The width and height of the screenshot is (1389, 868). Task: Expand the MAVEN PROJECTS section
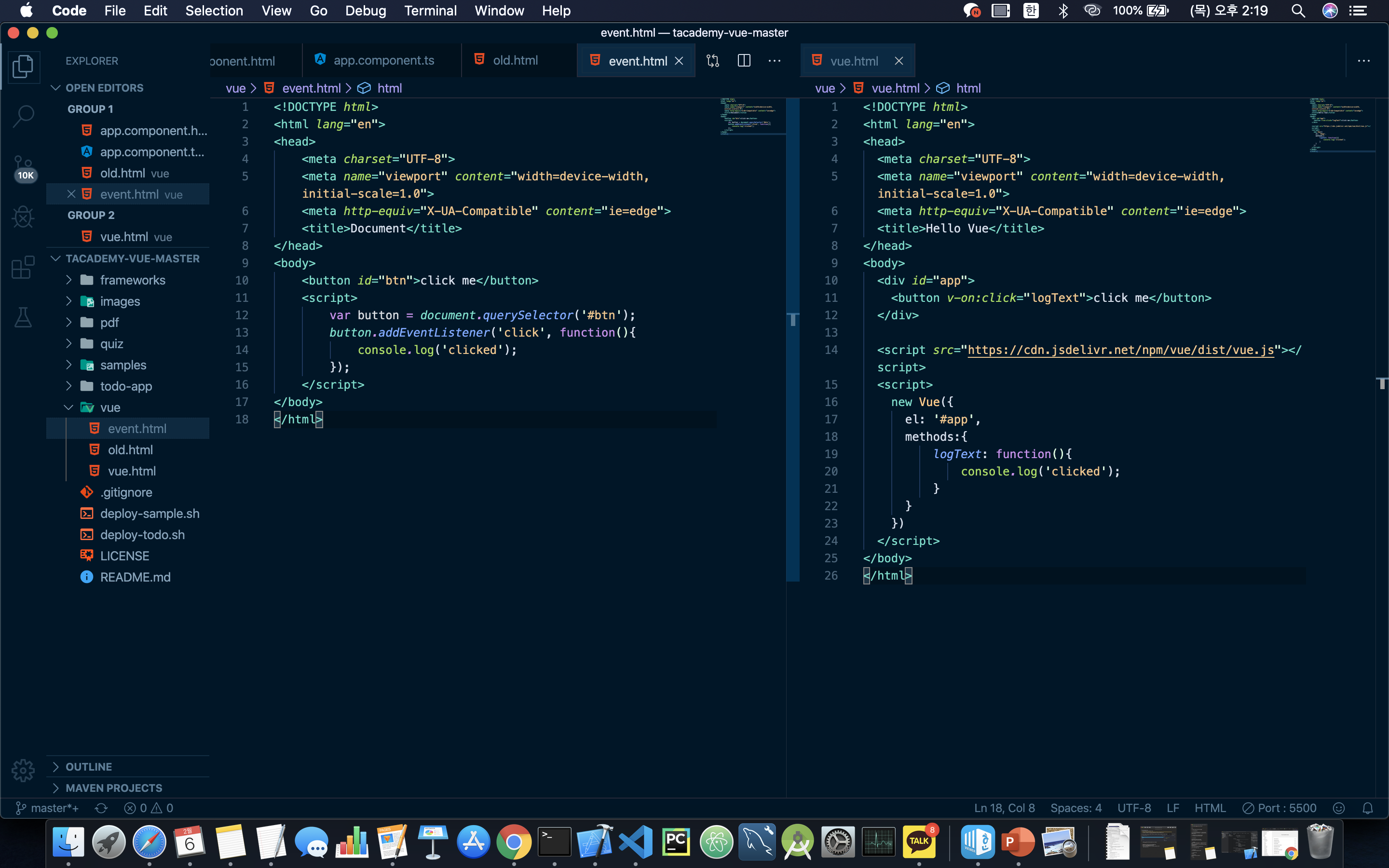[114, 787]
